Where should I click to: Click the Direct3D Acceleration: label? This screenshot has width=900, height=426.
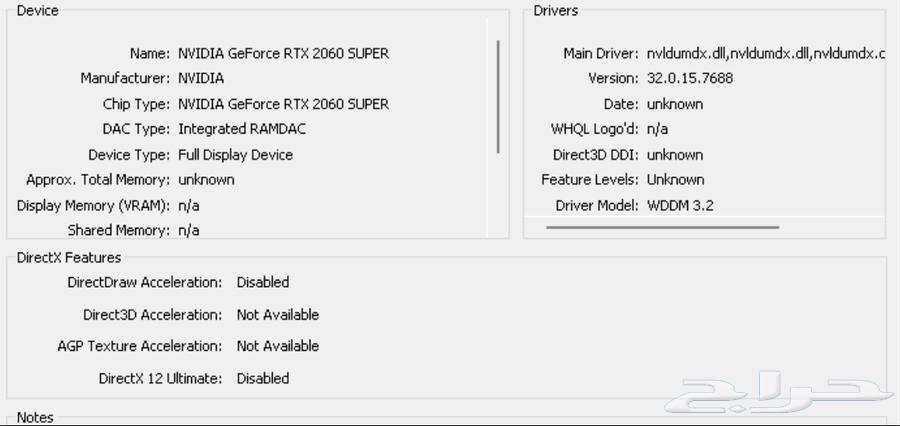pos(153,315)
